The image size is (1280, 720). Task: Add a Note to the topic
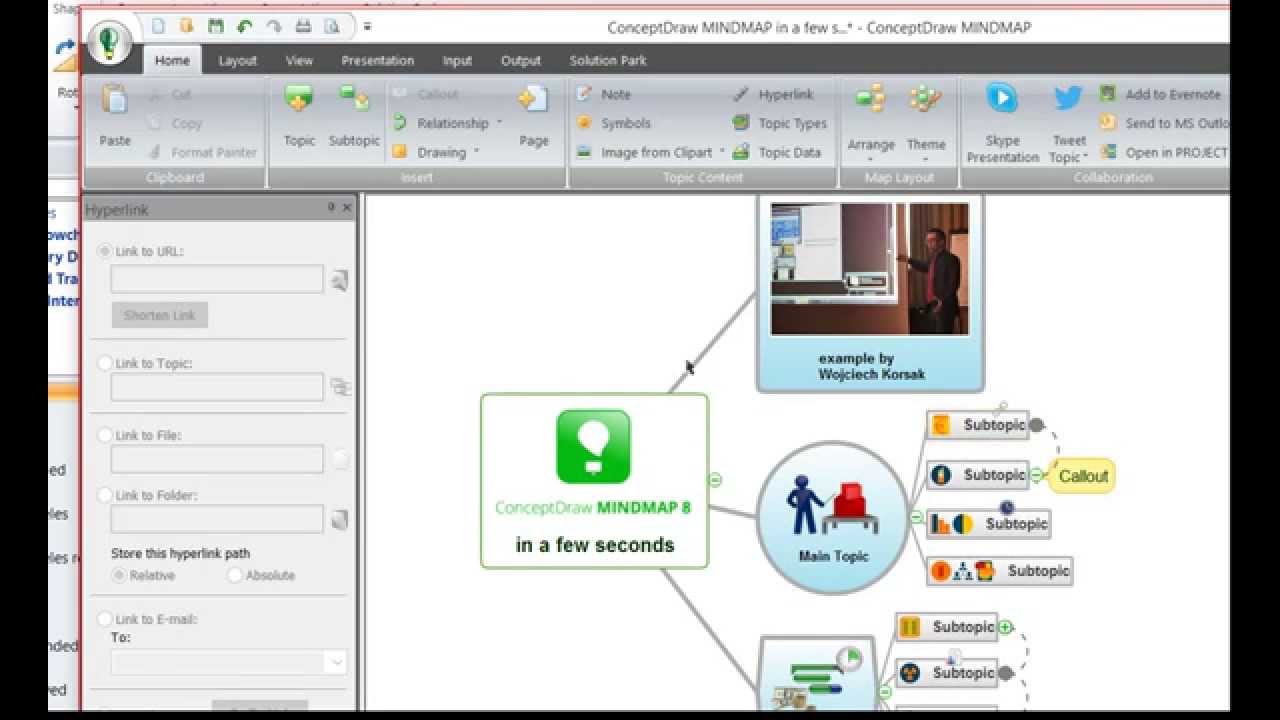[604, 94]
